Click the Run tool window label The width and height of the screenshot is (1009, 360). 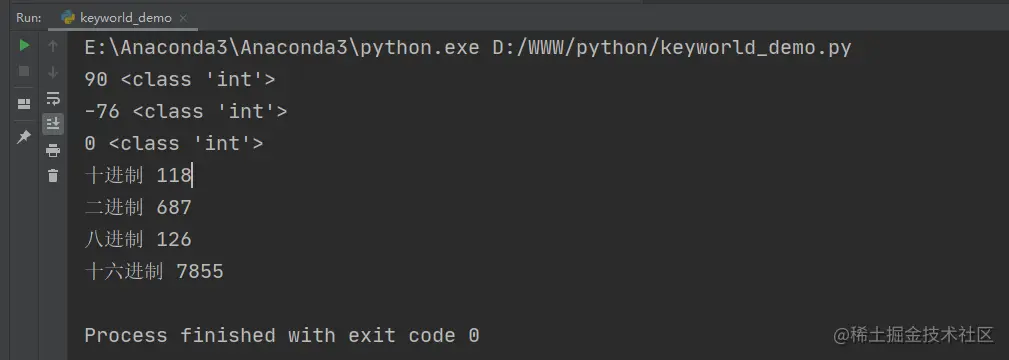point(29,18)
